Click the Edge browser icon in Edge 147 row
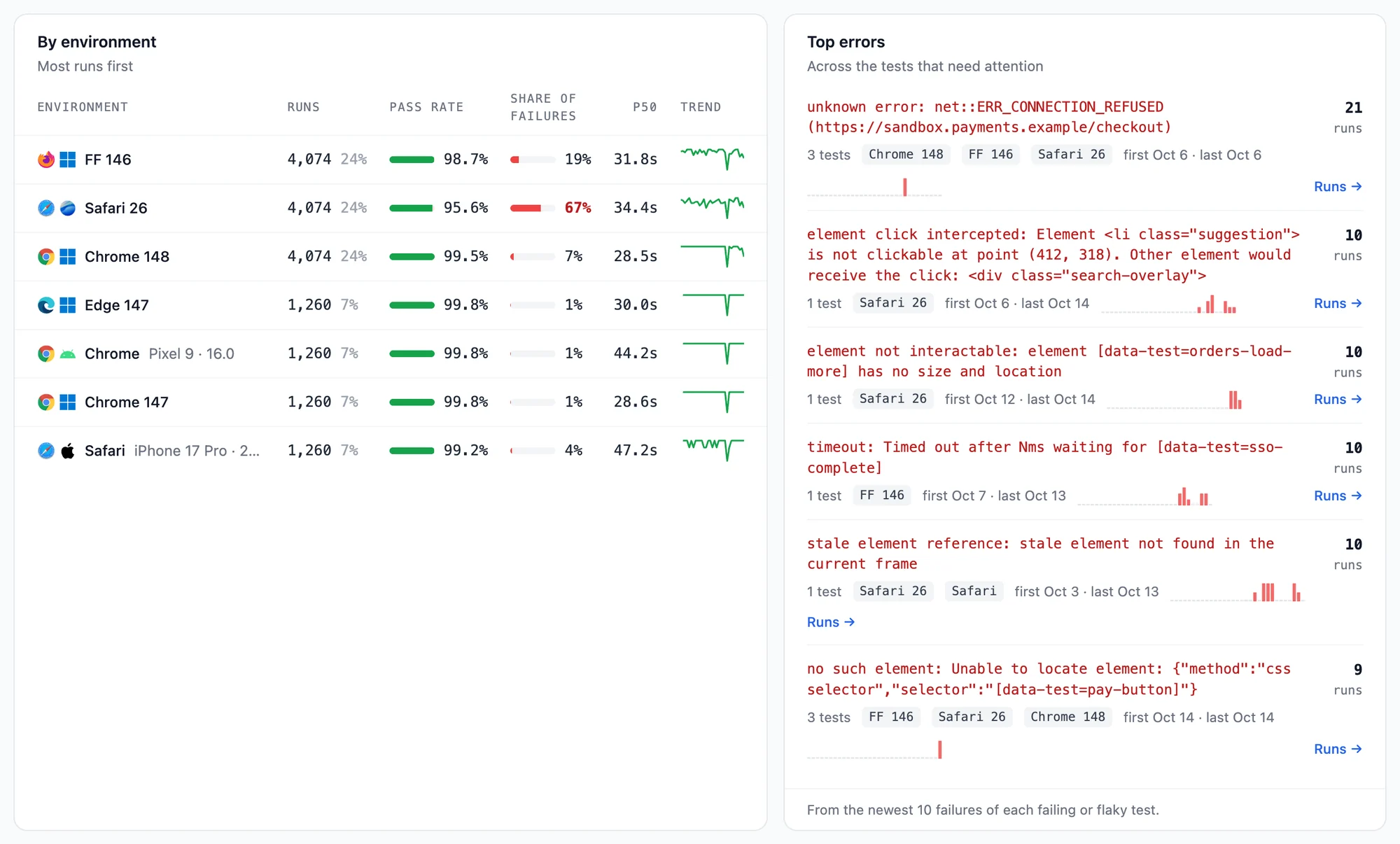Viewport: 1400px width, 844px height. pyautogui.click(x=46, y=305)
